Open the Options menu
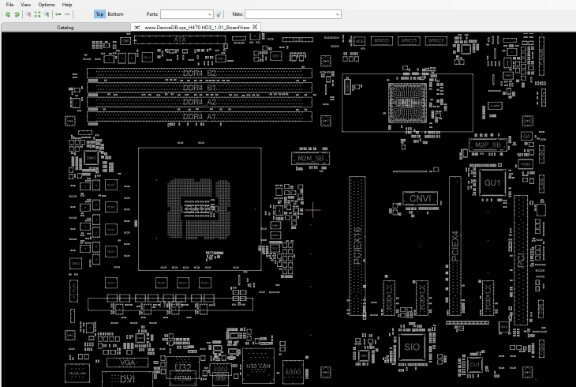The width and height of the screenshot is (576, 387). pos(47,4)
